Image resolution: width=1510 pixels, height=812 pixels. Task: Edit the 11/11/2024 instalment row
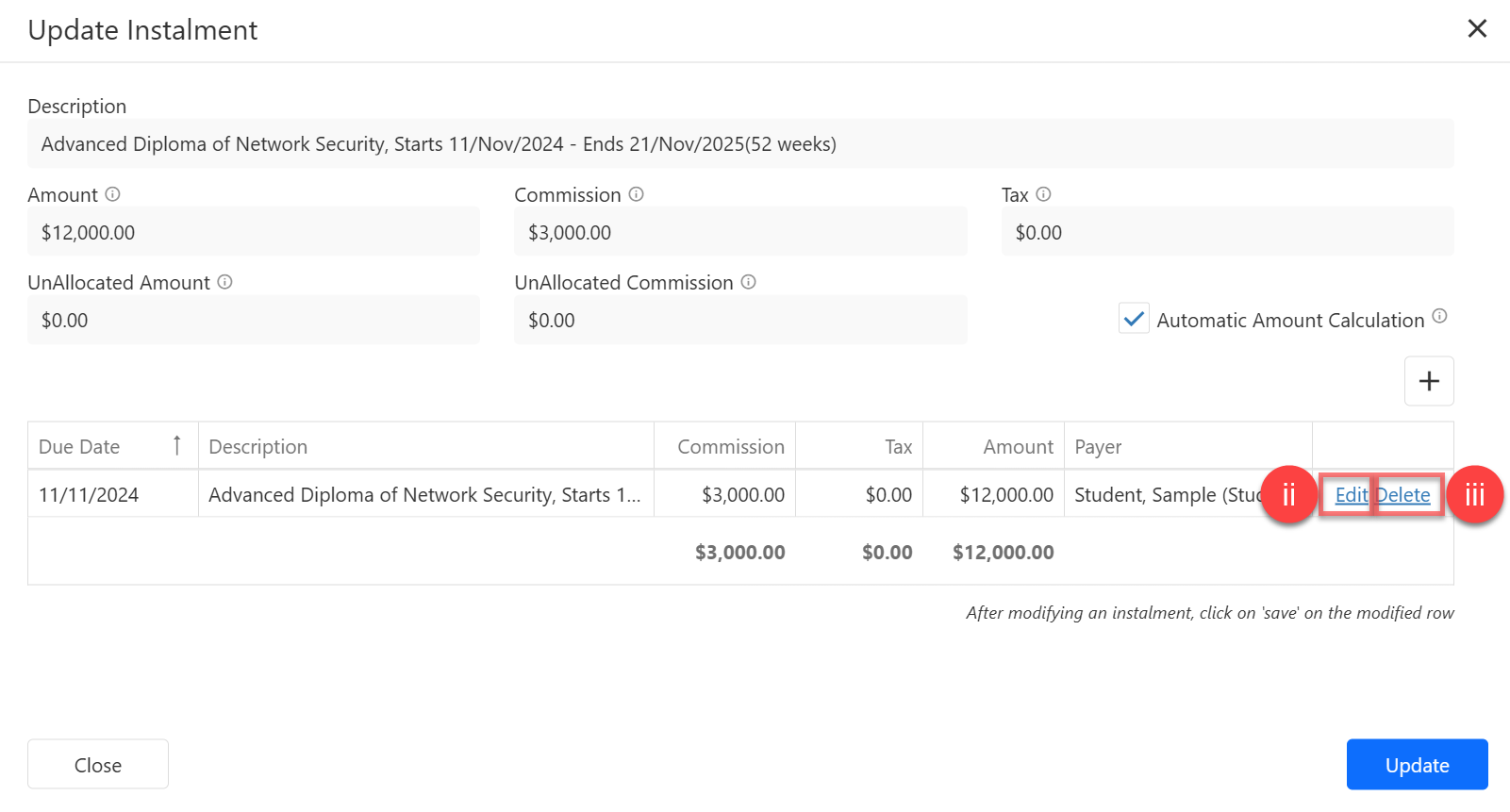[x=1351, y=495]
